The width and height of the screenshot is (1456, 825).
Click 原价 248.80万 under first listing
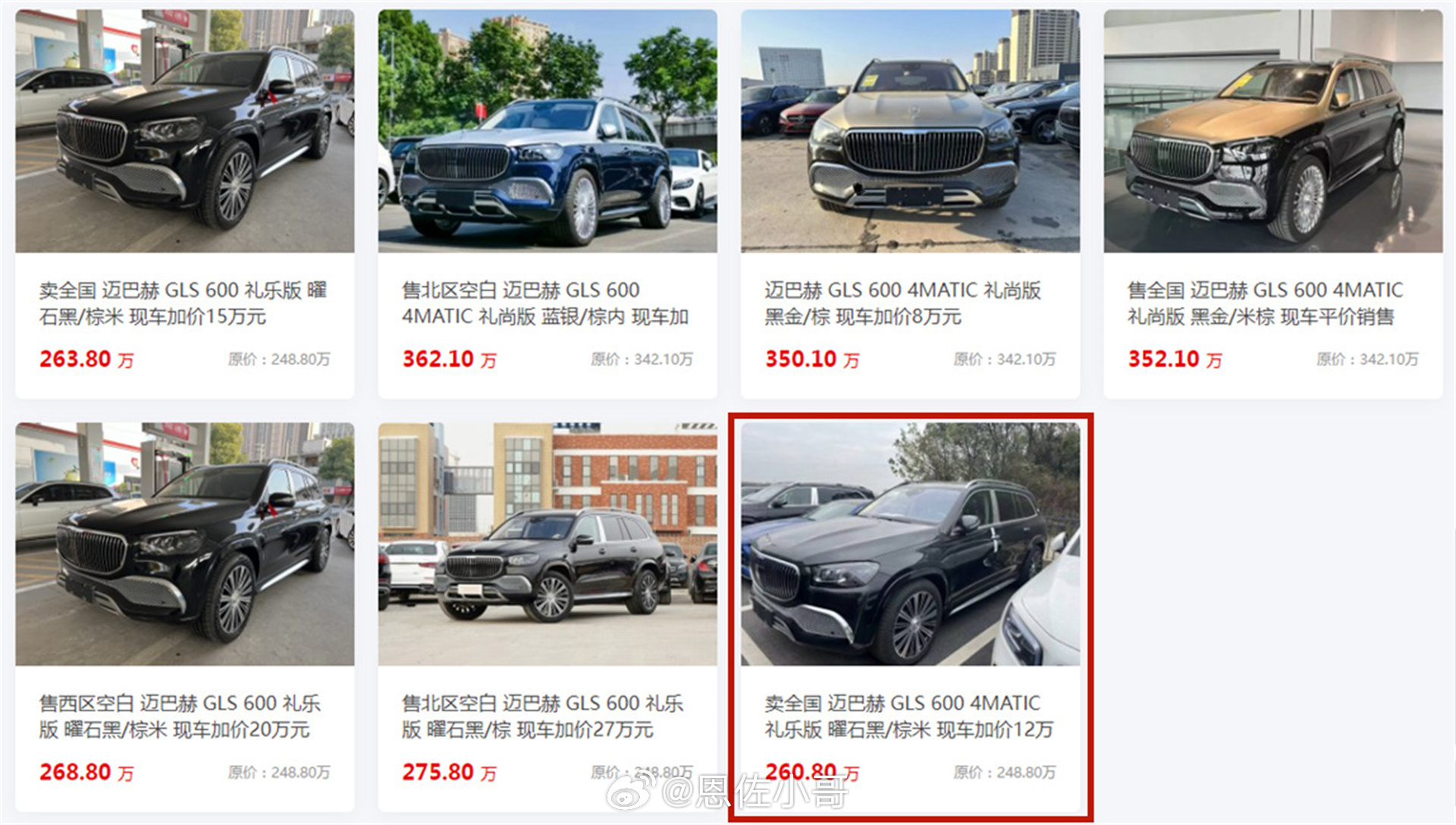click(x=279, y=359)
